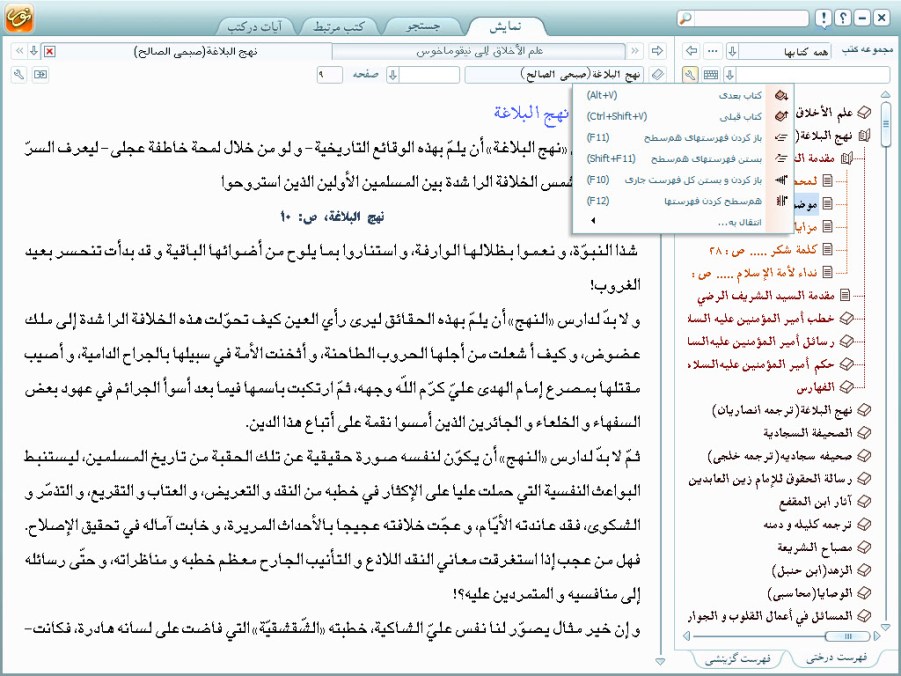This screenshot has width=901, height=676.
Task: Select صحیفه سجادیه(ترجمه خلجی) in tree
Action: click(780, 456)
